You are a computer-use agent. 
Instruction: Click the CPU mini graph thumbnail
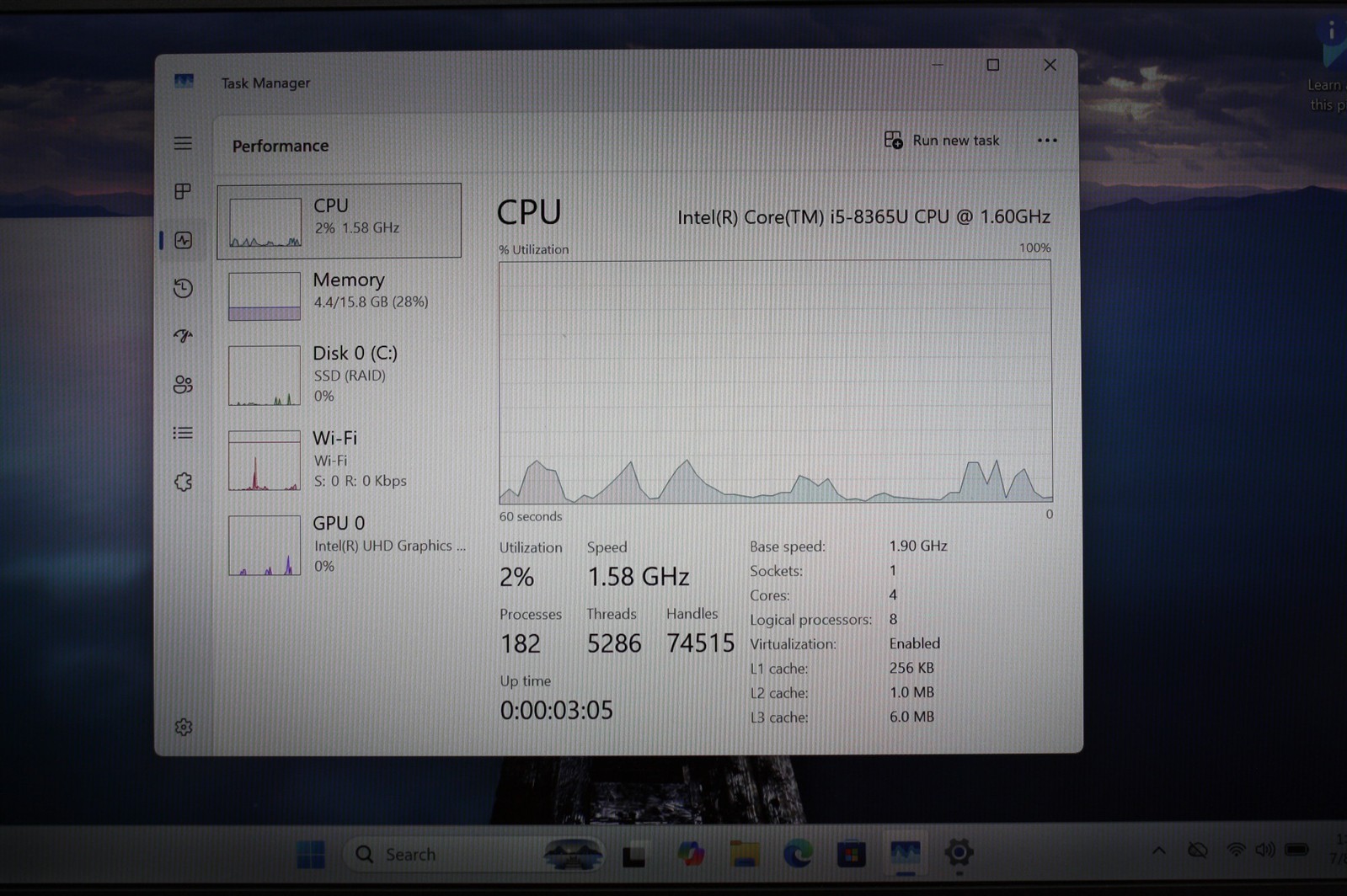(x=265, y=222)
